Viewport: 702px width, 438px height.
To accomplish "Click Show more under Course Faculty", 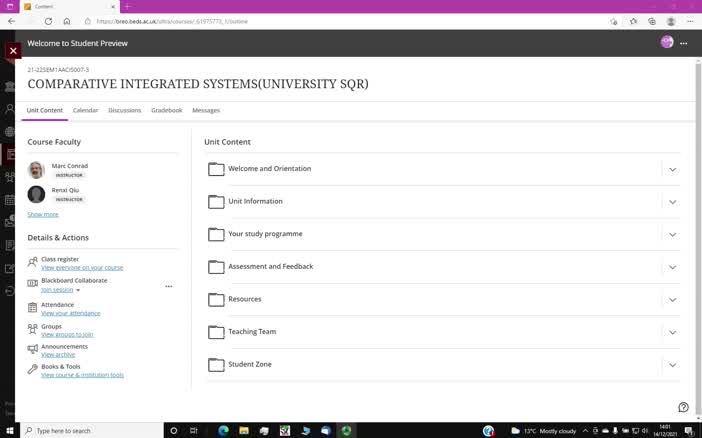I will 43,215.
